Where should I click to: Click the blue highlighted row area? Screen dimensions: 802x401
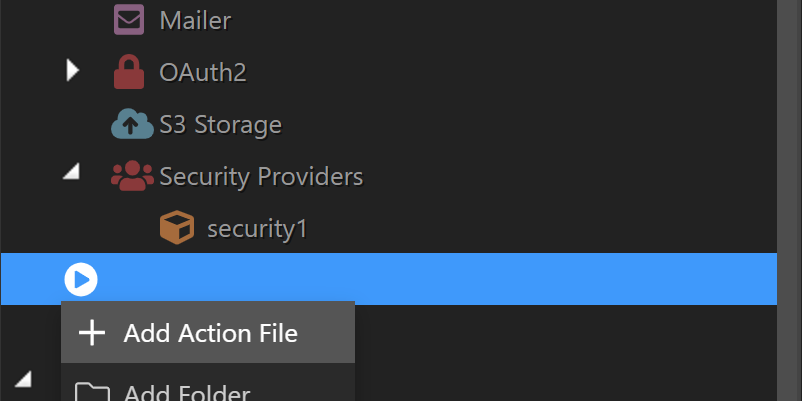pos(389,279)
